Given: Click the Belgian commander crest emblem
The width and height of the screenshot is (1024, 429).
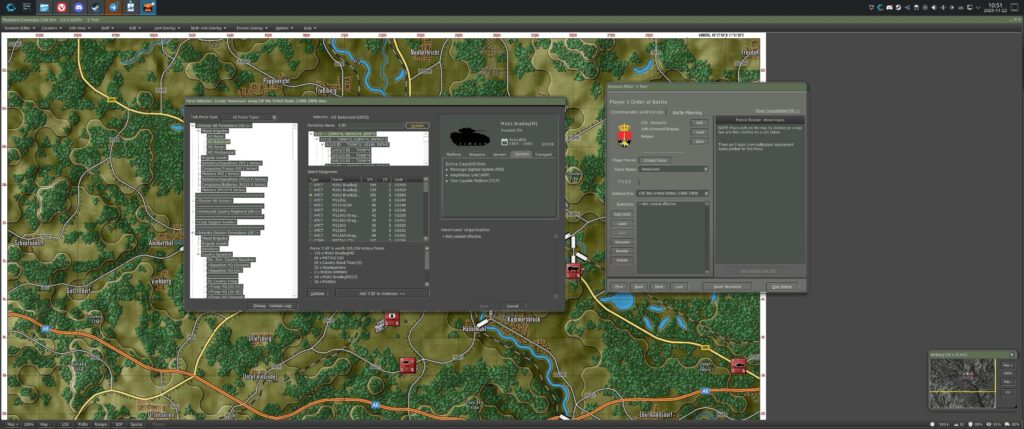Looking at the screenshot, I should (625, 133).
